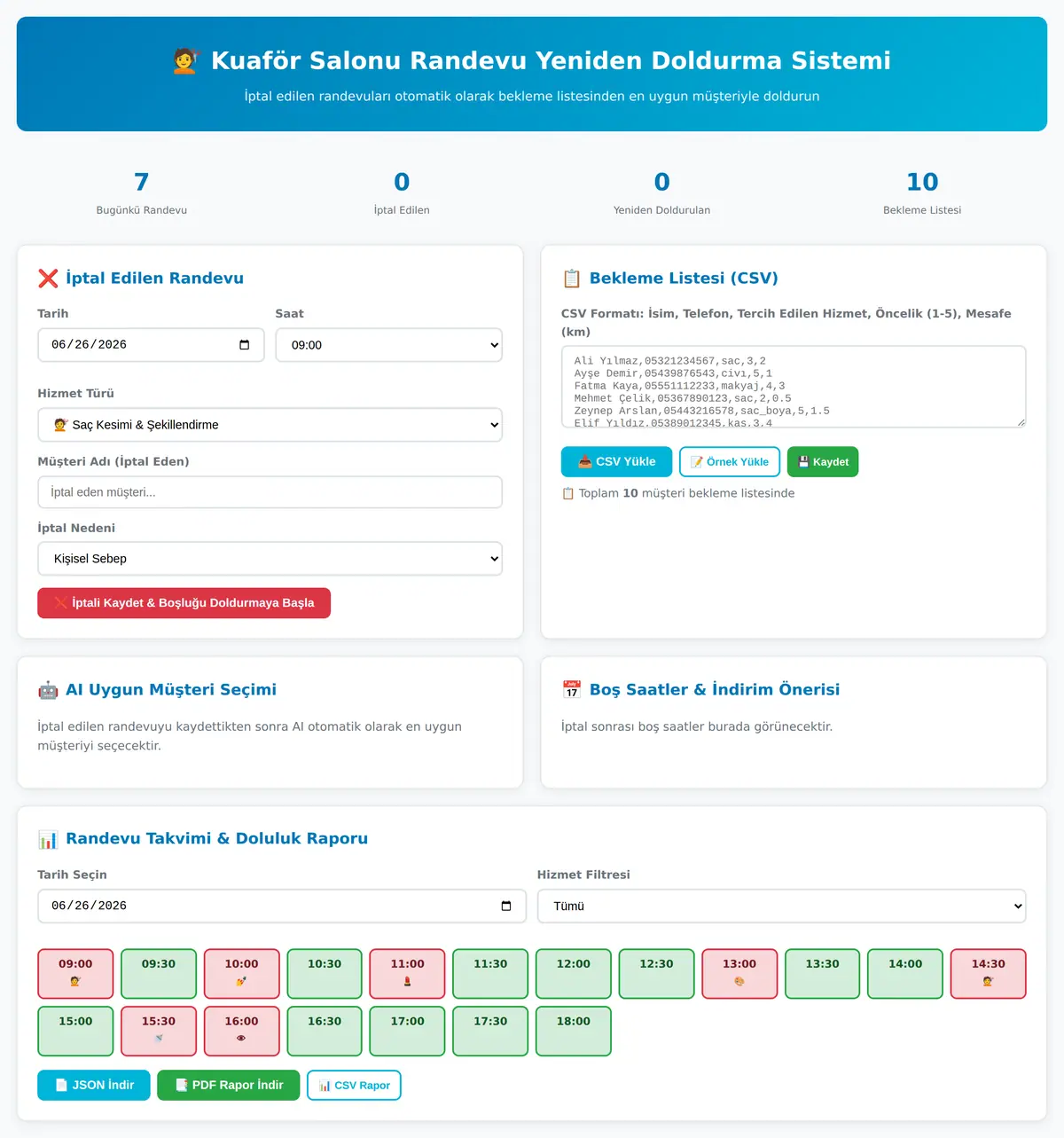Choose the 12:00 time slot
This screenshot has height=1138, width=1064.
(x=574, y=974)
